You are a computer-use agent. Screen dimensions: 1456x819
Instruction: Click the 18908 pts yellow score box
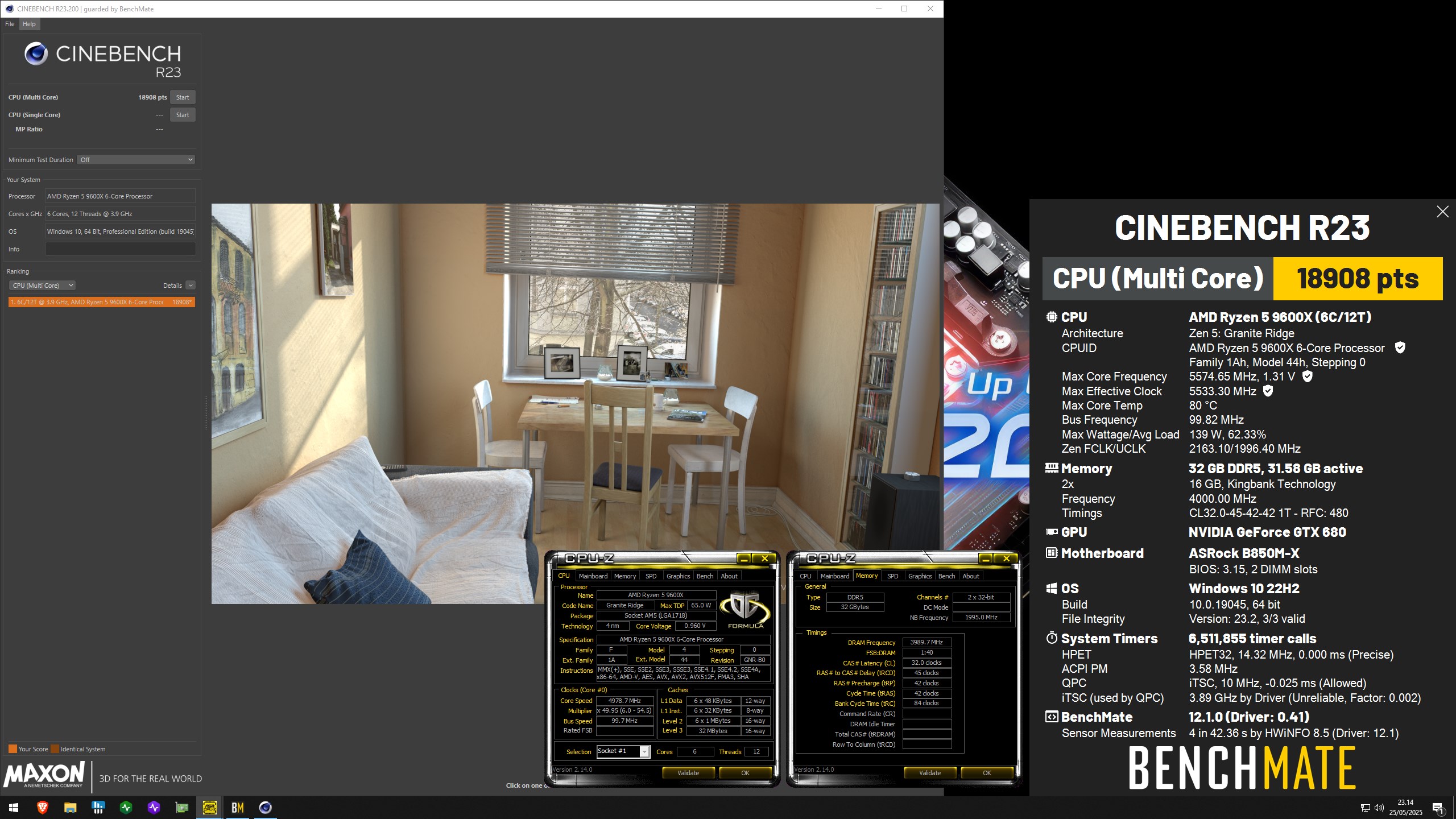coord(1358,279)
